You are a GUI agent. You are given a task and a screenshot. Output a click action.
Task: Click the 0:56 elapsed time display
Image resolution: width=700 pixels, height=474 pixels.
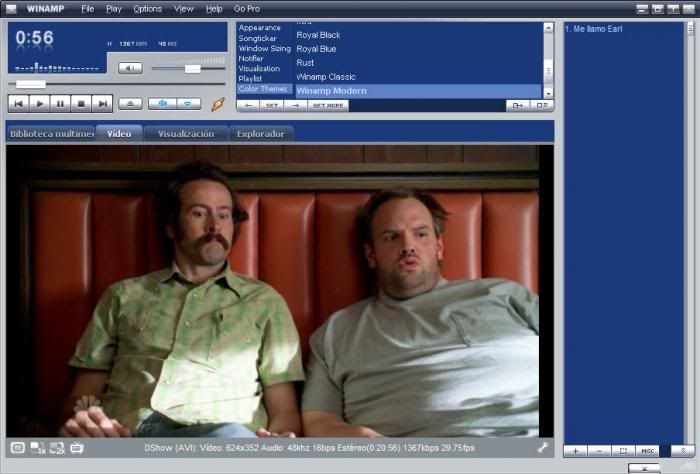pyautogui.click(x=34, y=38)
